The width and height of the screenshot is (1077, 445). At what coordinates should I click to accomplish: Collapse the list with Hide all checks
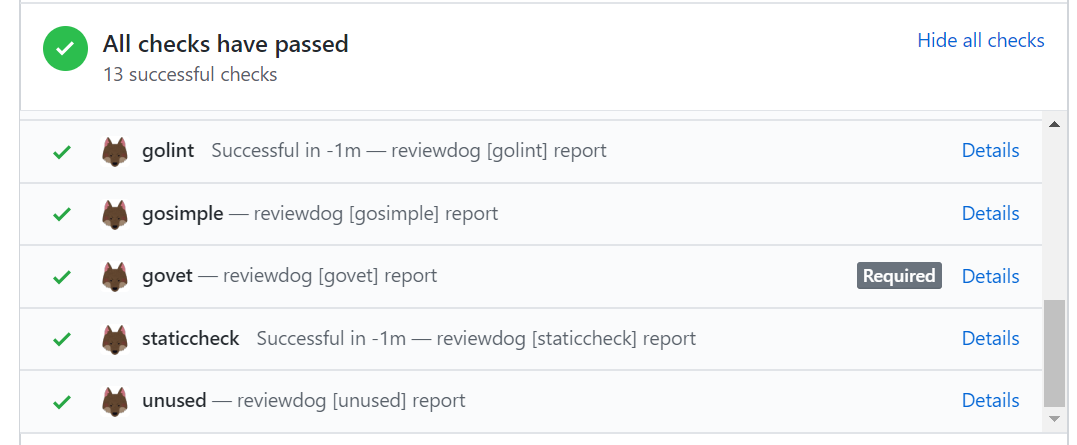tap(980, 41)
